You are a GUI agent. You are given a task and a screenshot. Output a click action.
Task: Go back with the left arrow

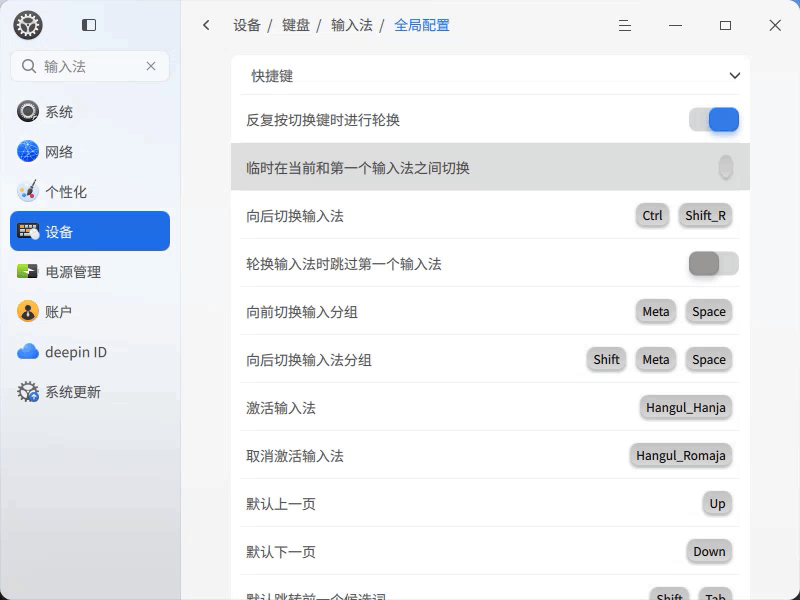206,25
